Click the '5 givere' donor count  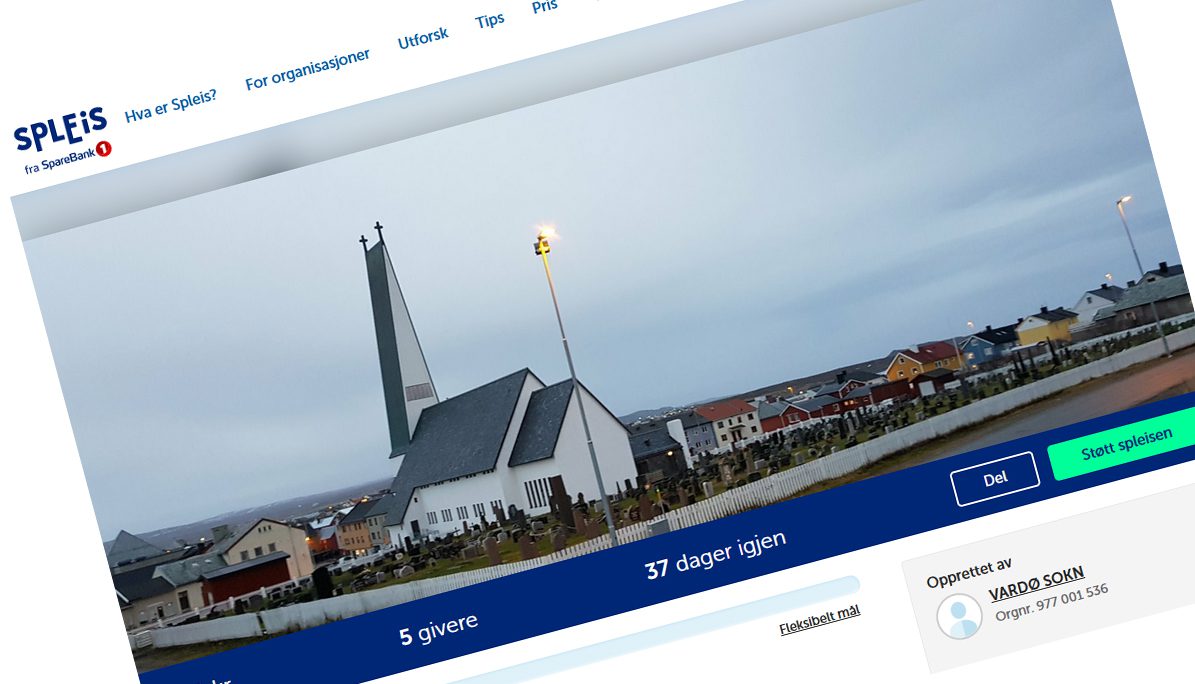[438, 628]
